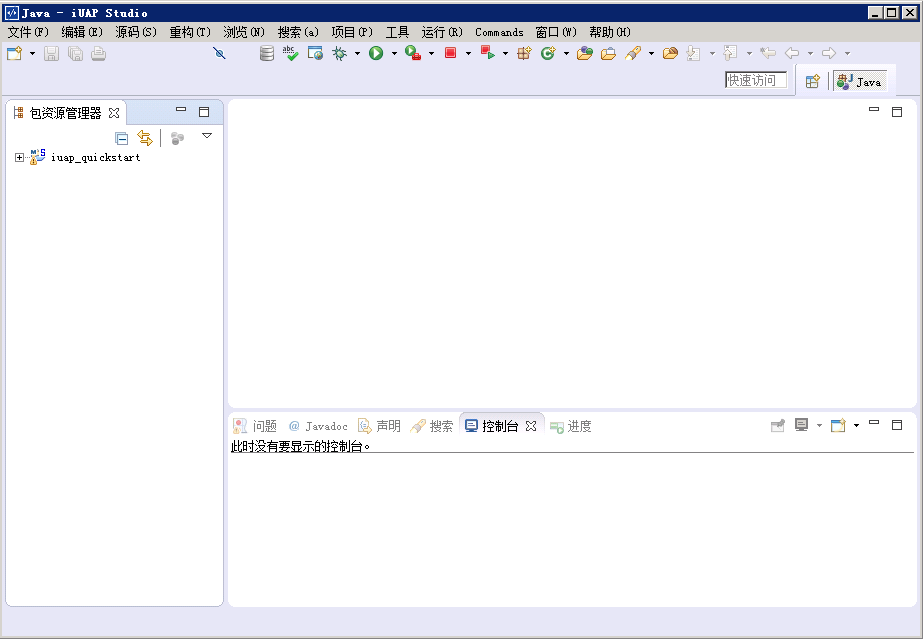The width and height of the screenshot is (923, 639).
Task: Click the green Run button in toolbar
Action: tap(376, 54)
